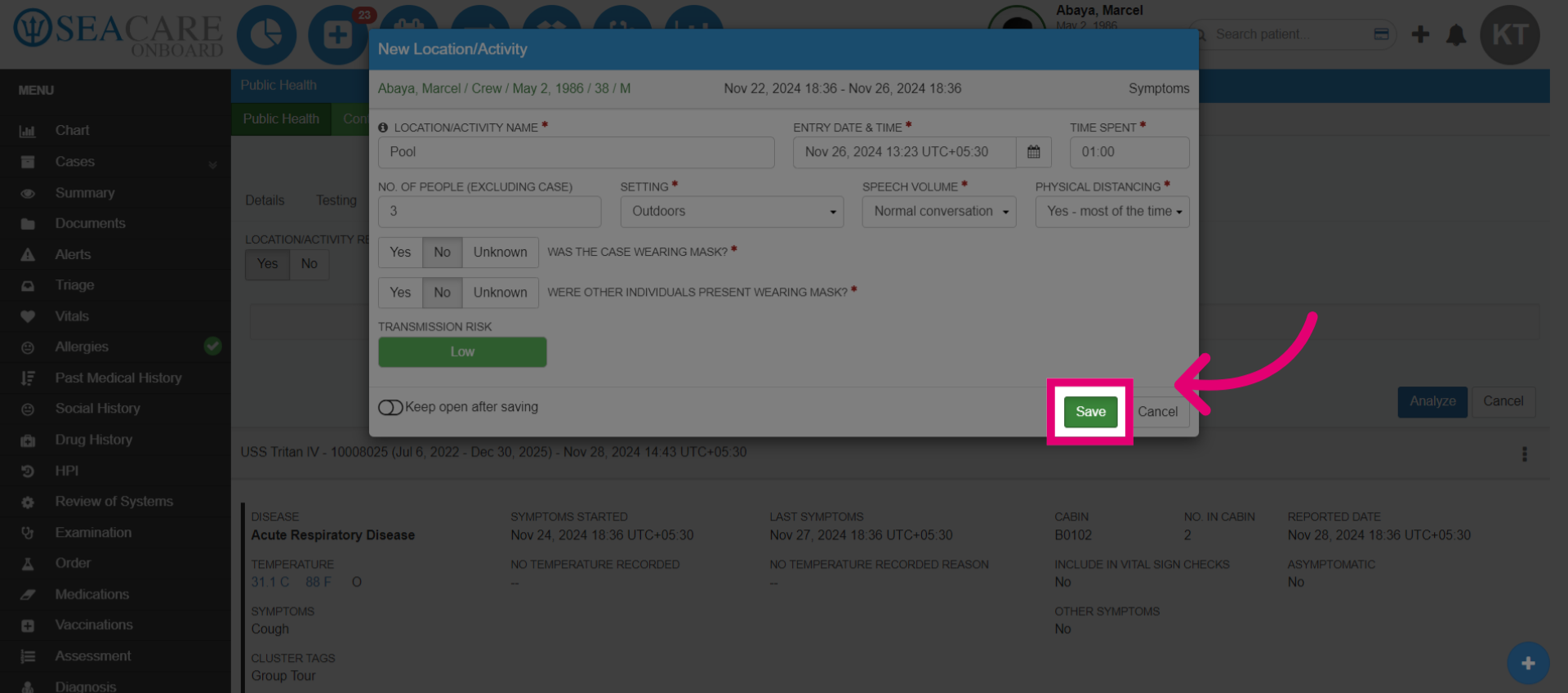1568x693 pixels.
Task: Open the notifications bell
Action: pyautogui.click(x=1456, y=34)
